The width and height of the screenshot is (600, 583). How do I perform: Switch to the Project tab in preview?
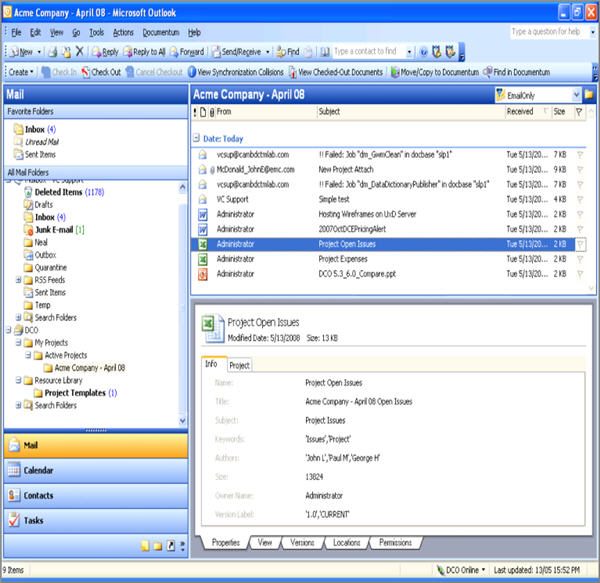coord(240,365)
